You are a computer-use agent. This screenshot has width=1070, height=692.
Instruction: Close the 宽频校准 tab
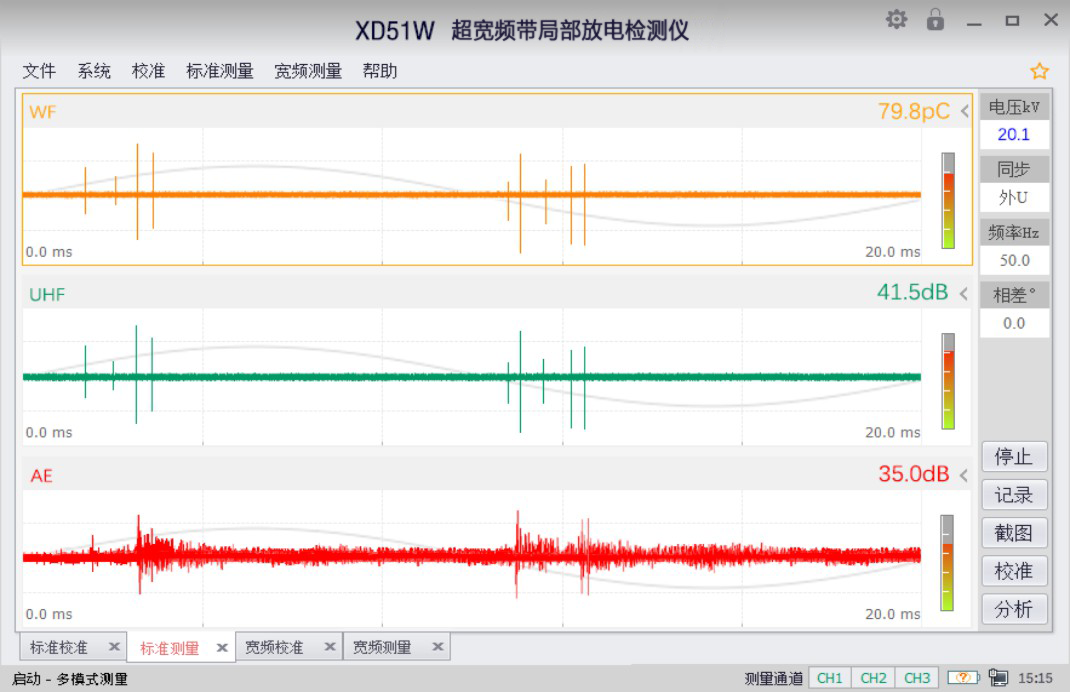(329, 647)
